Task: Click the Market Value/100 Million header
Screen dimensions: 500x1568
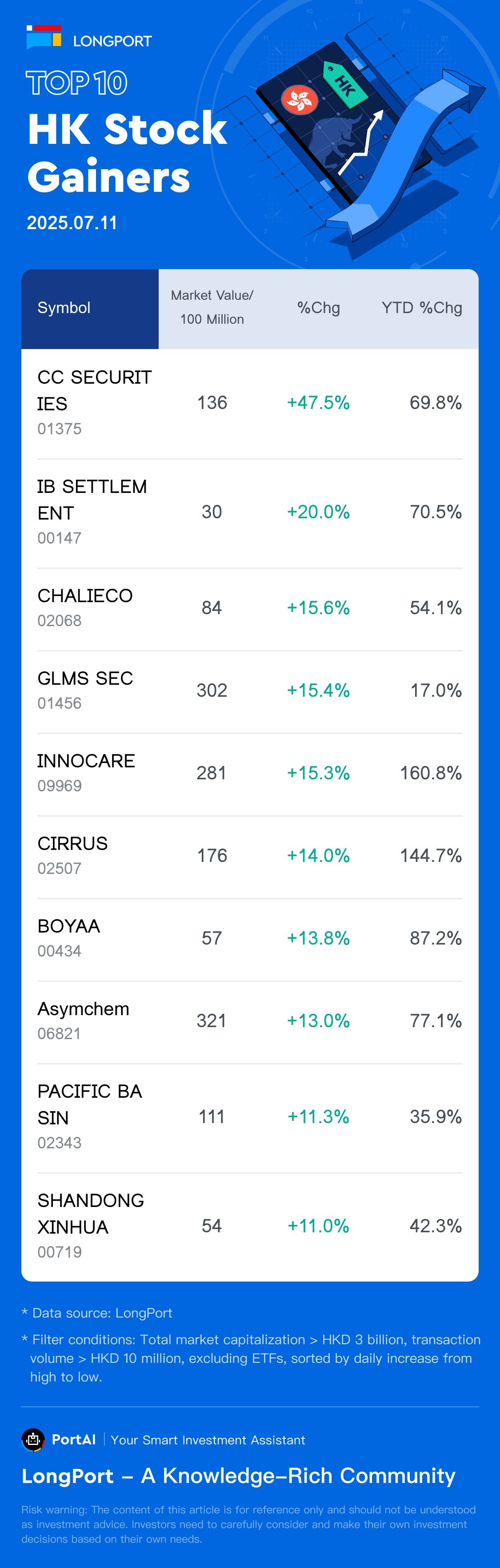Action: (x=212, y=307)
